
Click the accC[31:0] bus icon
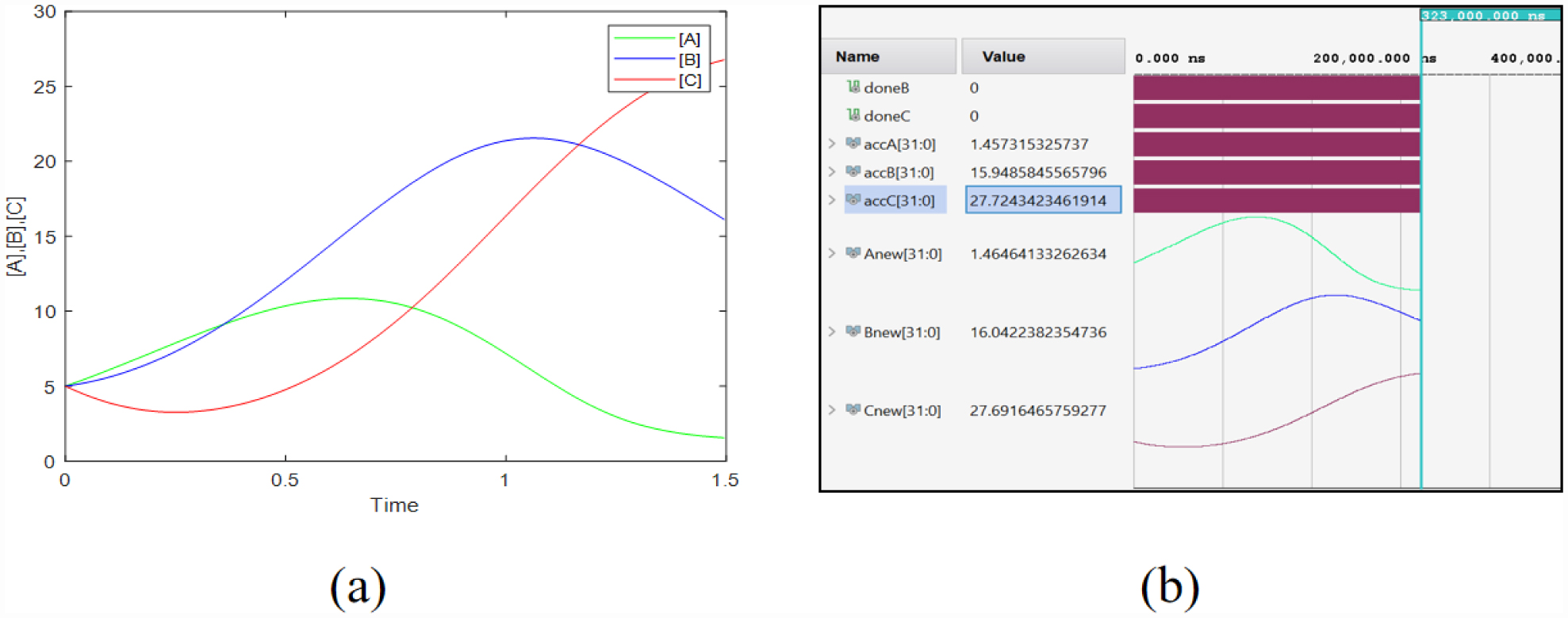853,200
